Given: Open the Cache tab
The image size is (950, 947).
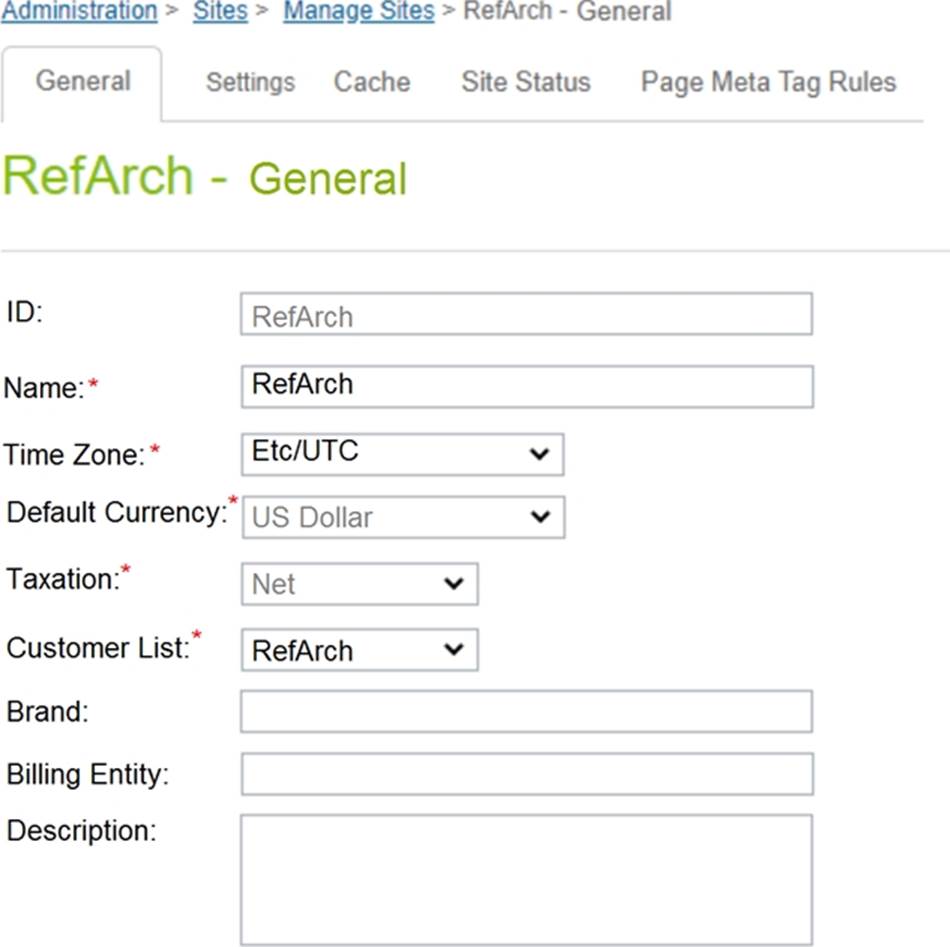Looking at the screenshot, I should click(x=372, y=82).
